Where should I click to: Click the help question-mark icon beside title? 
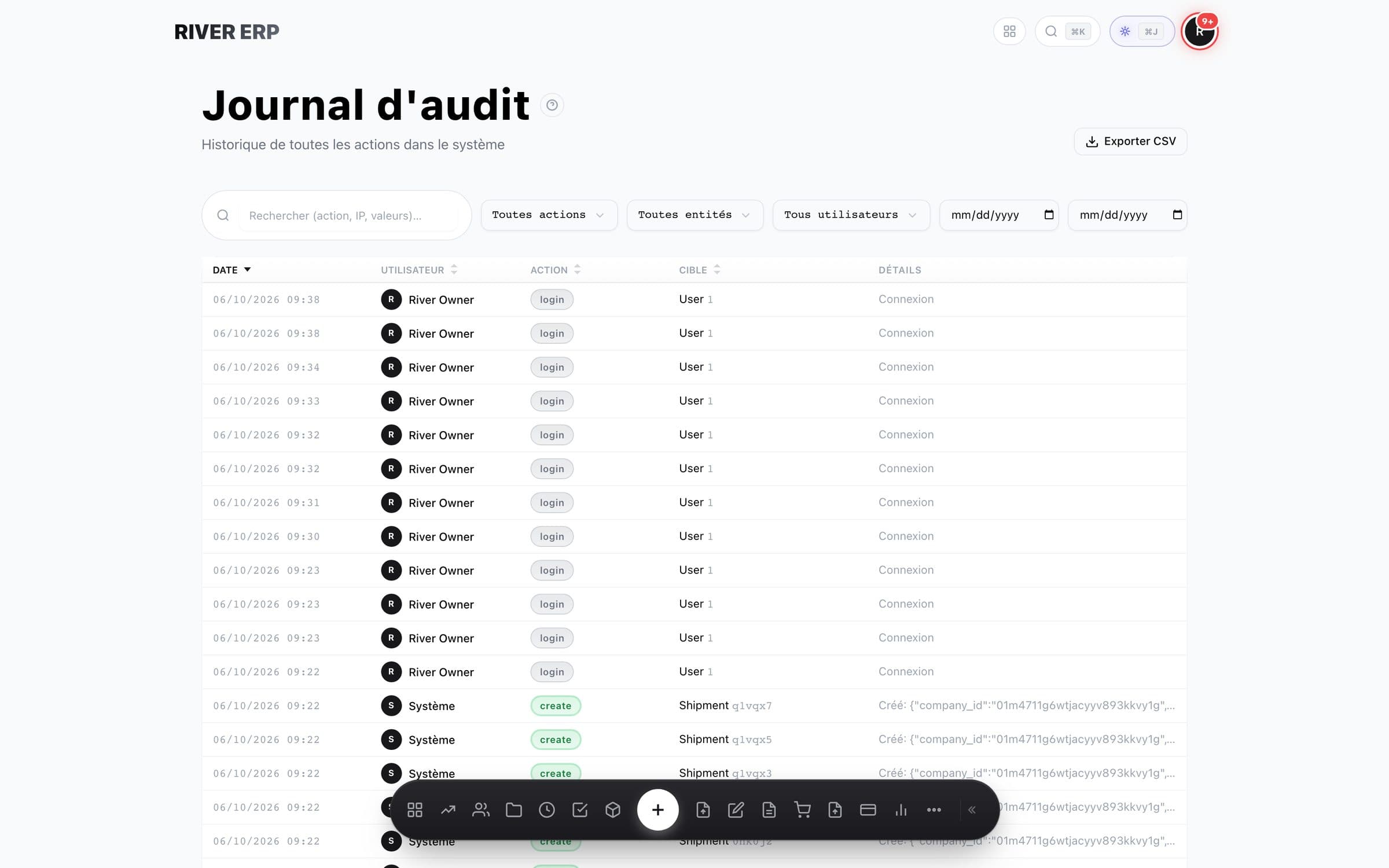(x=552, y=105)
